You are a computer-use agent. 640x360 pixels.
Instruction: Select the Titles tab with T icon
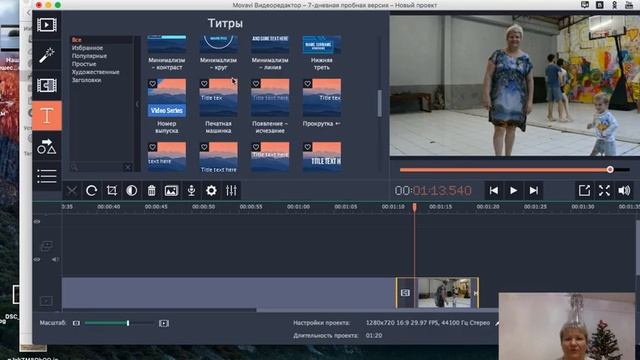tap(47, 116)
